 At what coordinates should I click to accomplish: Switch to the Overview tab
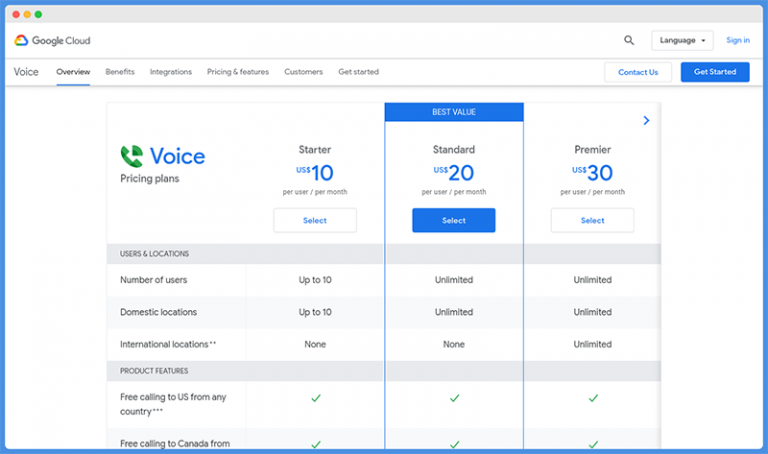tap(73, 72)
